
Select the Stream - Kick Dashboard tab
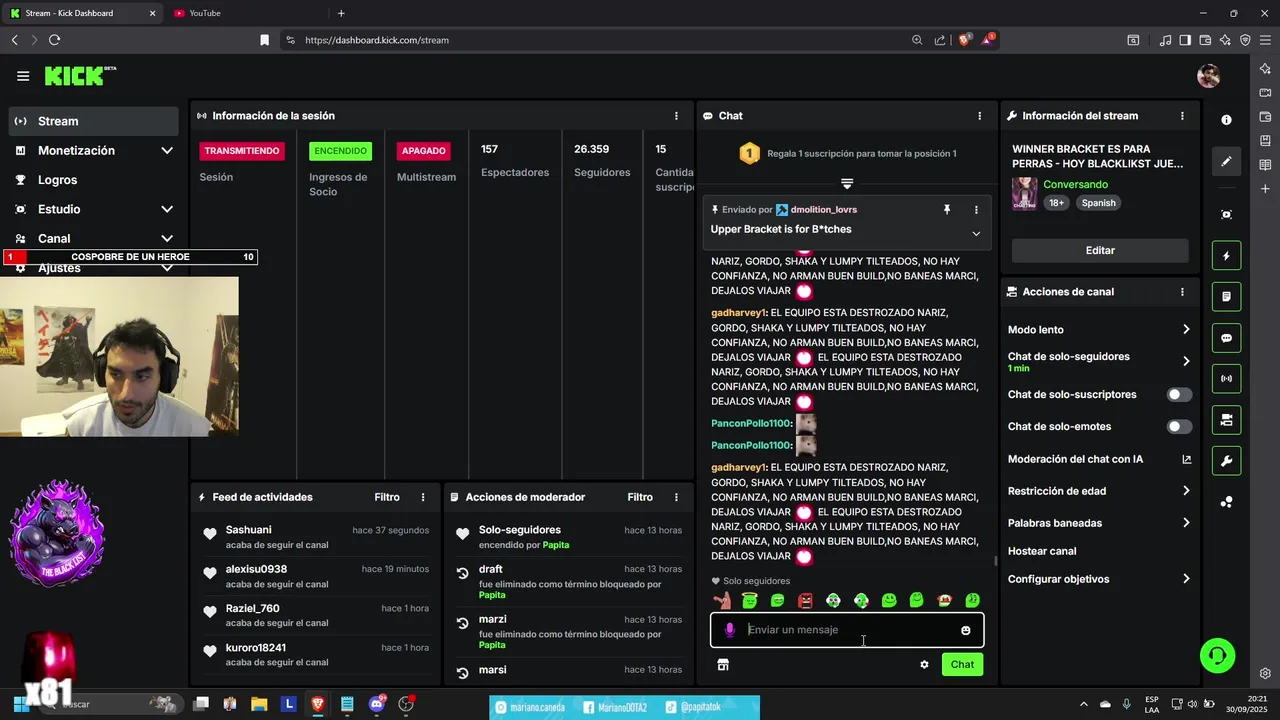(x=82, y=13)
